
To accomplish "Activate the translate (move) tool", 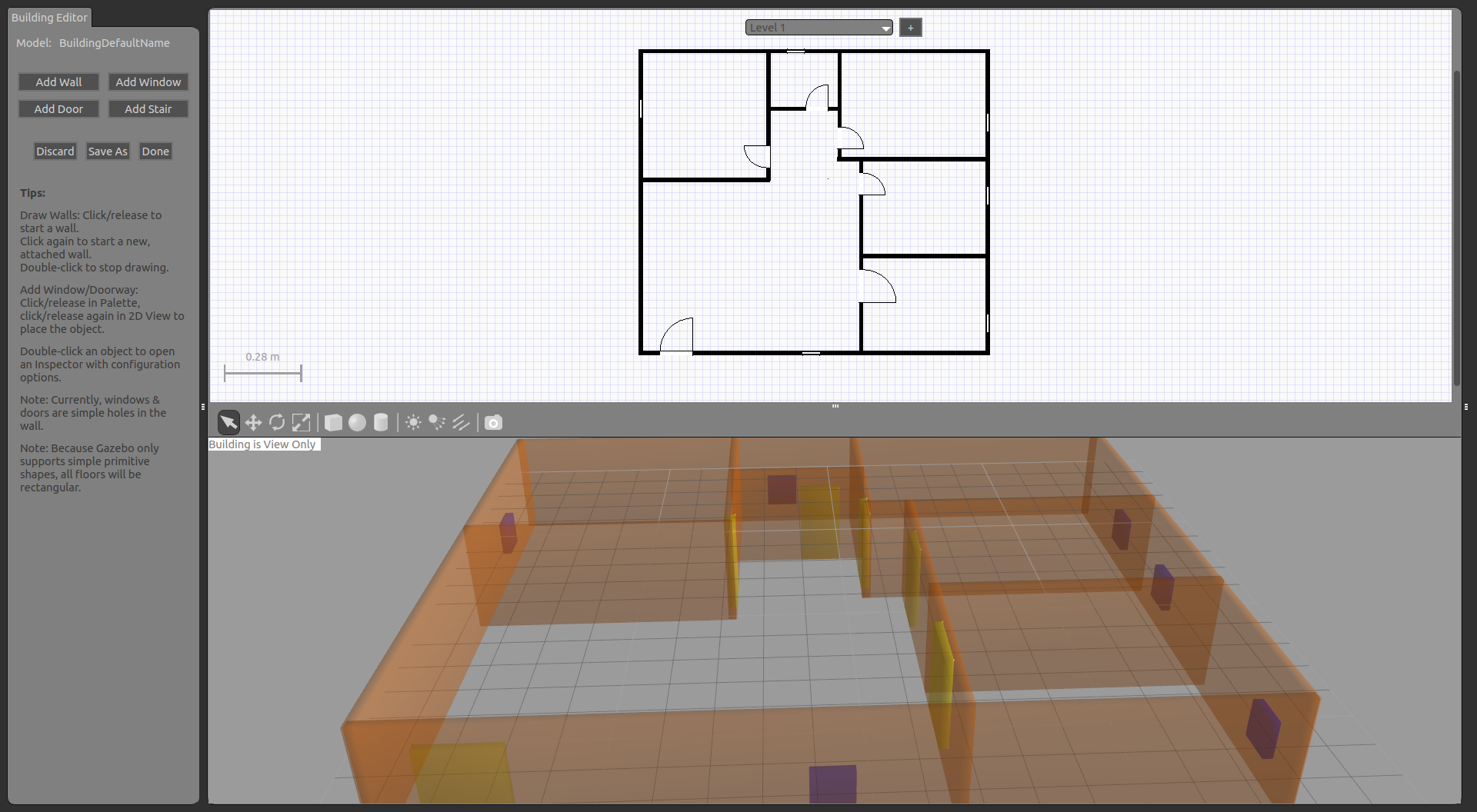I will (x=253, y=422).
